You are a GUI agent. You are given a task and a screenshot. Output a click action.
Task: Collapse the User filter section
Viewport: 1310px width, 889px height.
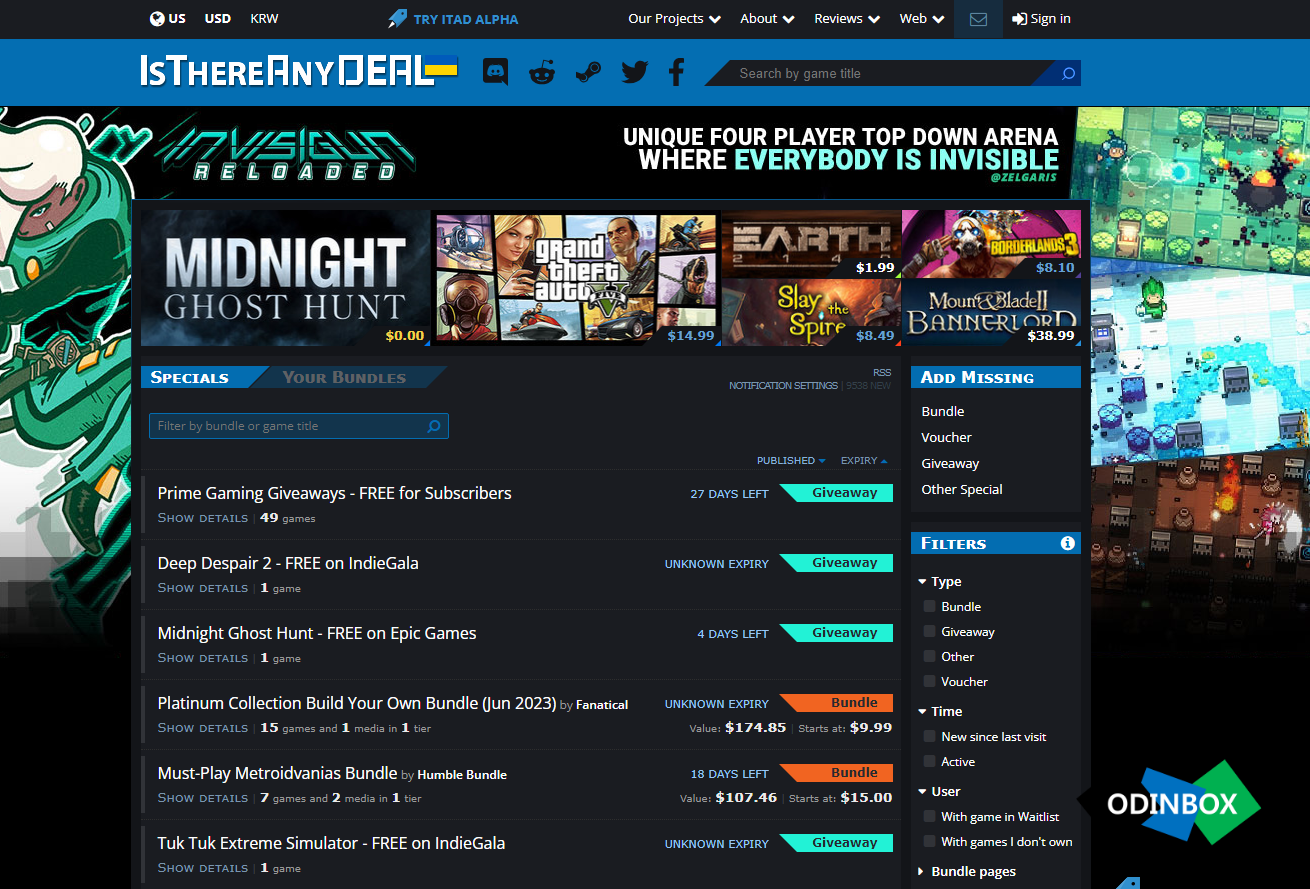(x=939, y=791)
